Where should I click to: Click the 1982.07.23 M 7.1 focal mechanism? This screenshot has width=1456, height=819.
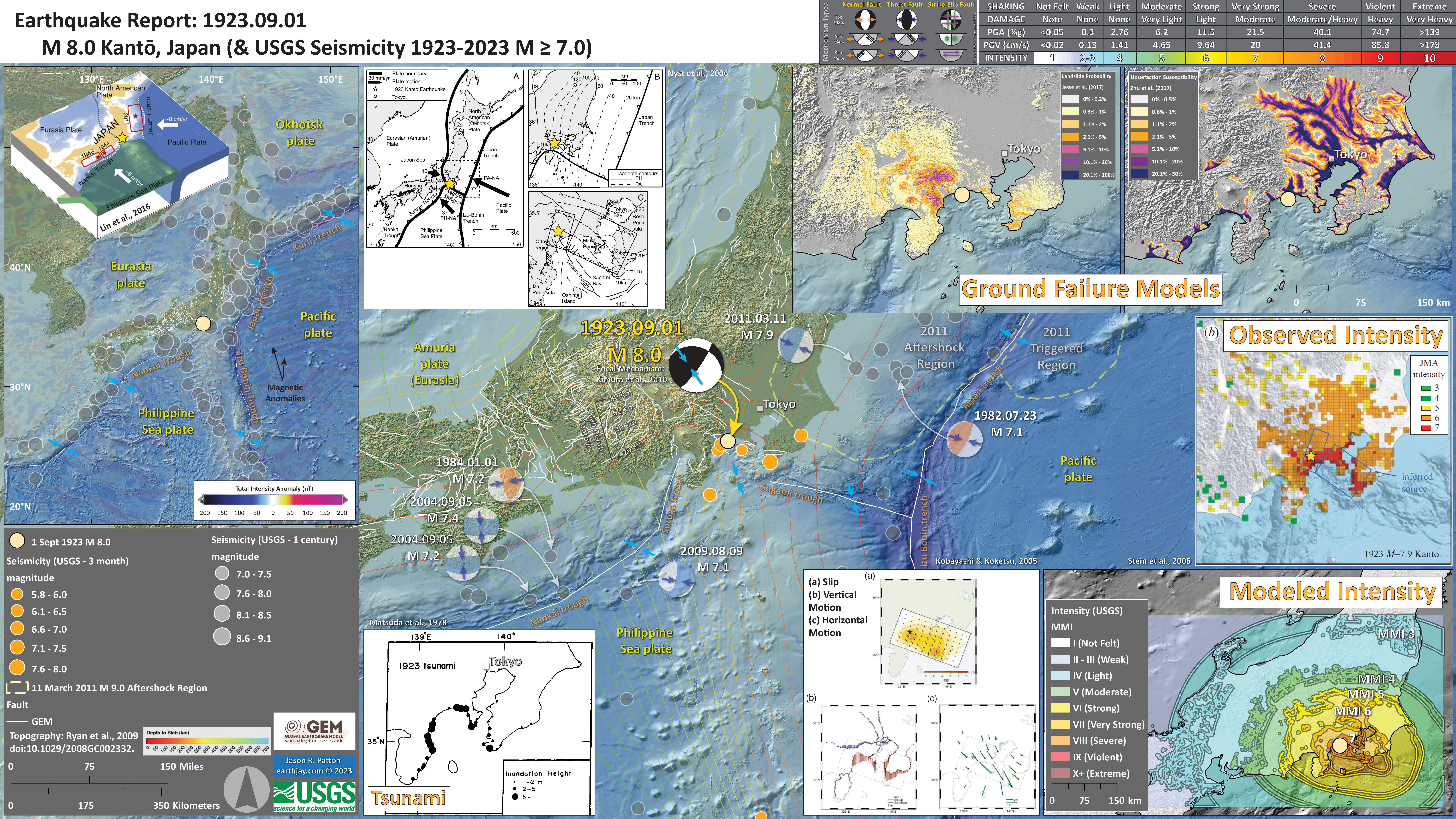(x=965, y=439)
